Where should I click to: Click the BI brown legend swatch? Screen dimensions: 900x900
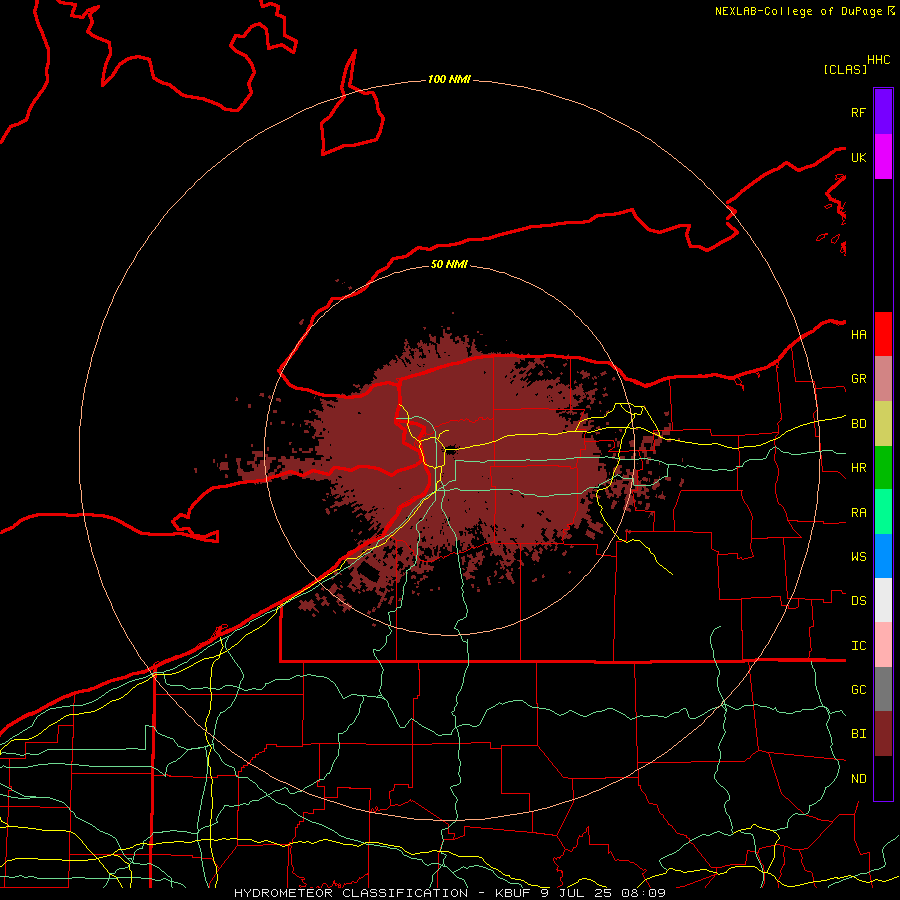[883, 734]
